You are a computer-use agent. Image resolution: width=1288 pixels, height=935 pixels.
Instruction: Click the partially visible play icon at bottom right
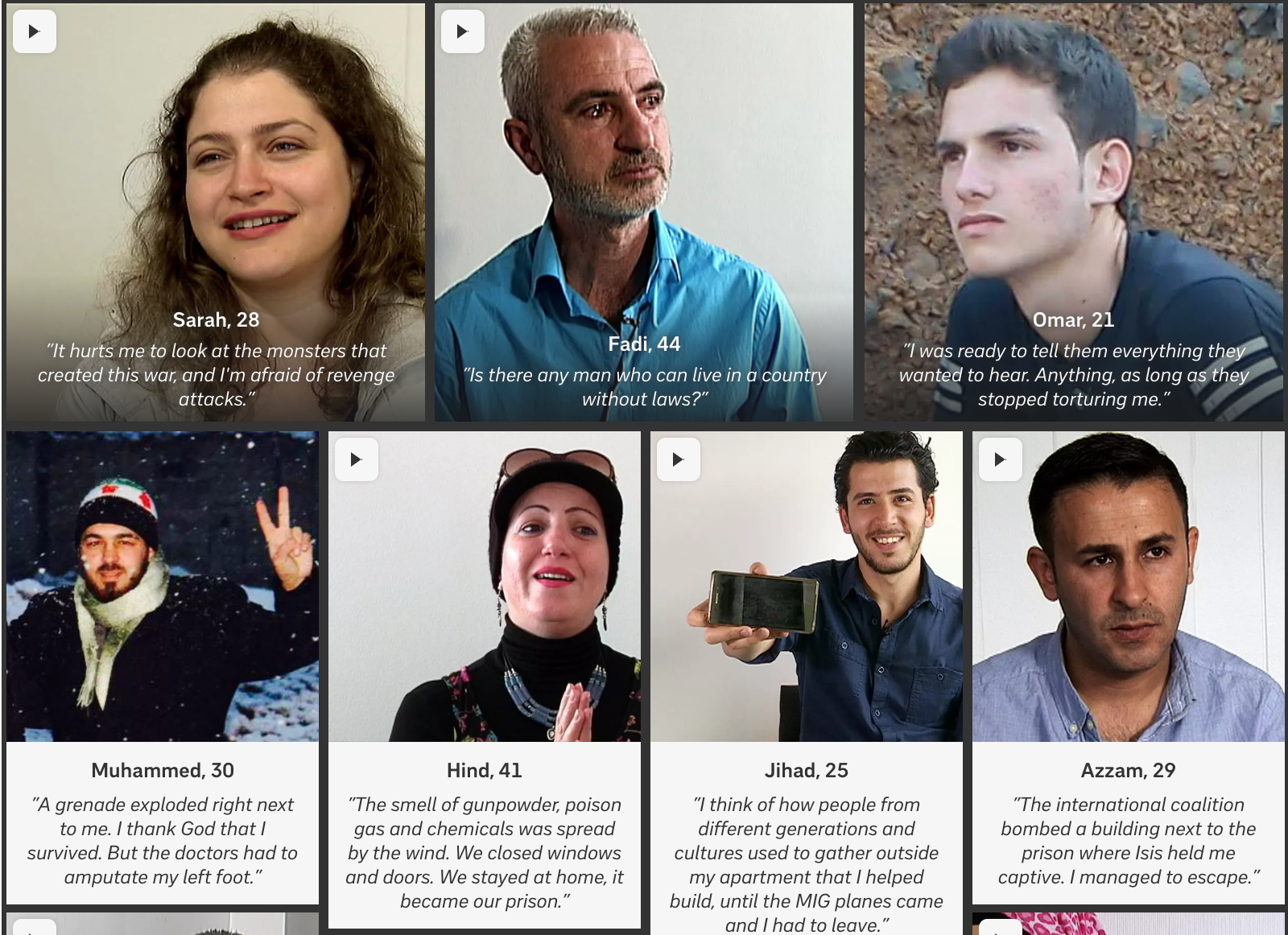(x=1001, y=927)
